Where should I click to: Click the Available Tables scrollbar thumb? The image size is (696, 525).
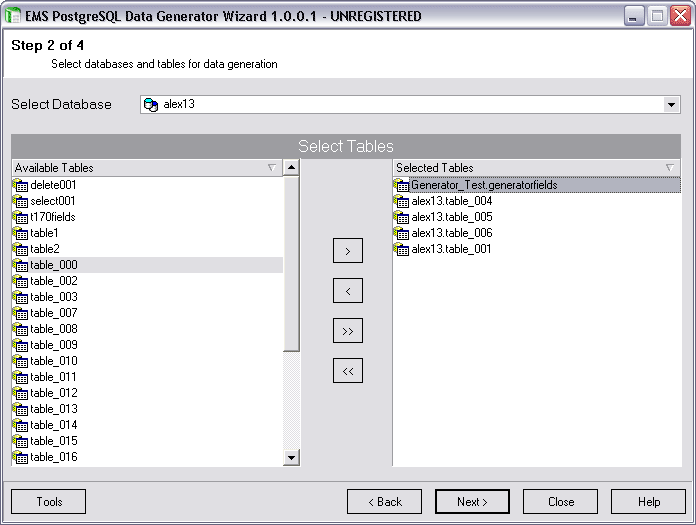click(x=291, y=264)
